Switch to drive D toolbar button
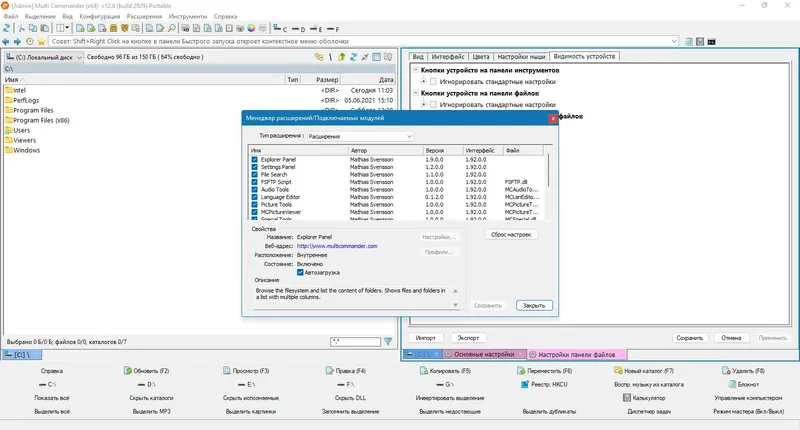The image size is (800, 430). pos(299,29)
